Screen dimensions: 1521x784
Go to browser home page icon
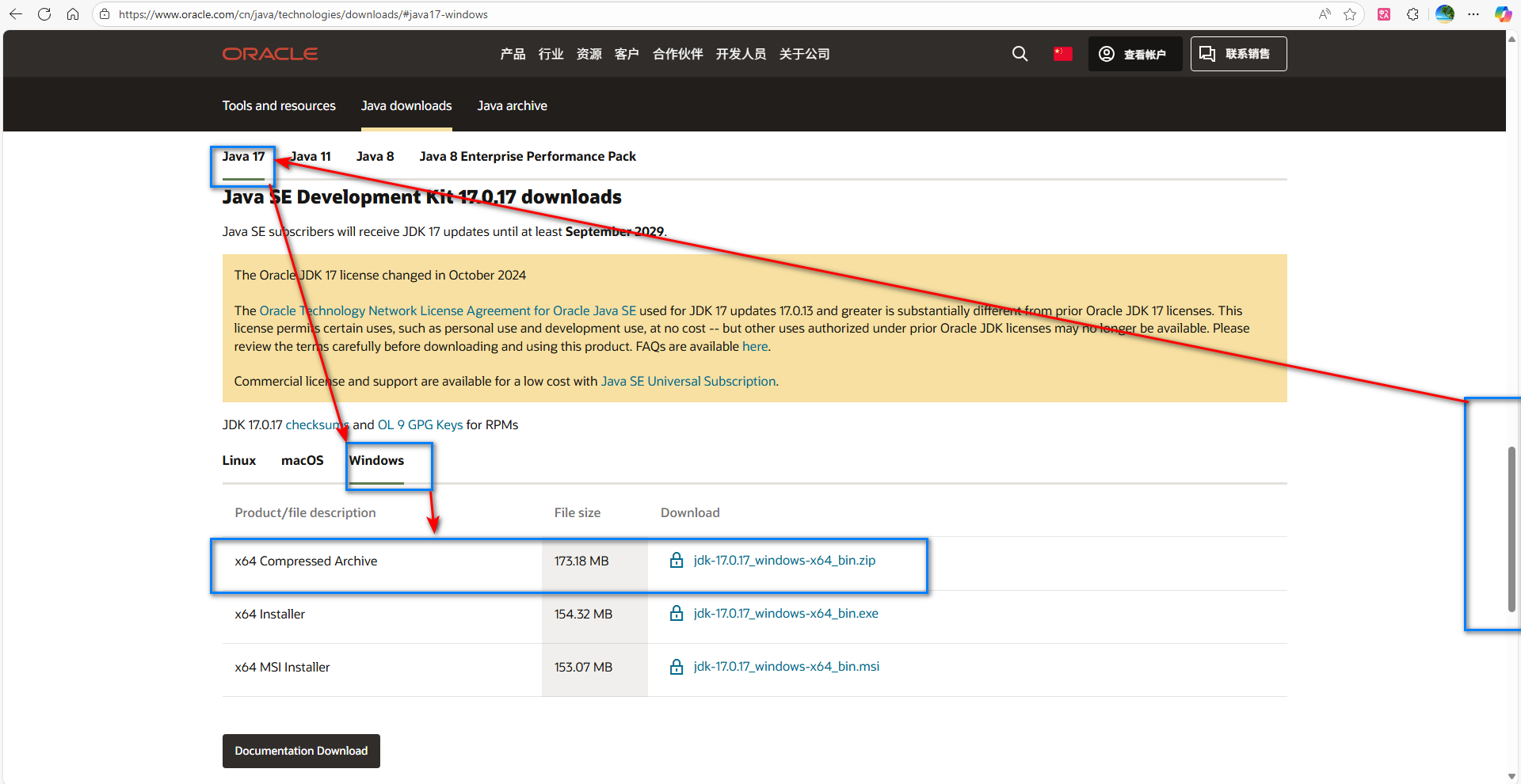click(x=73, y=14)
